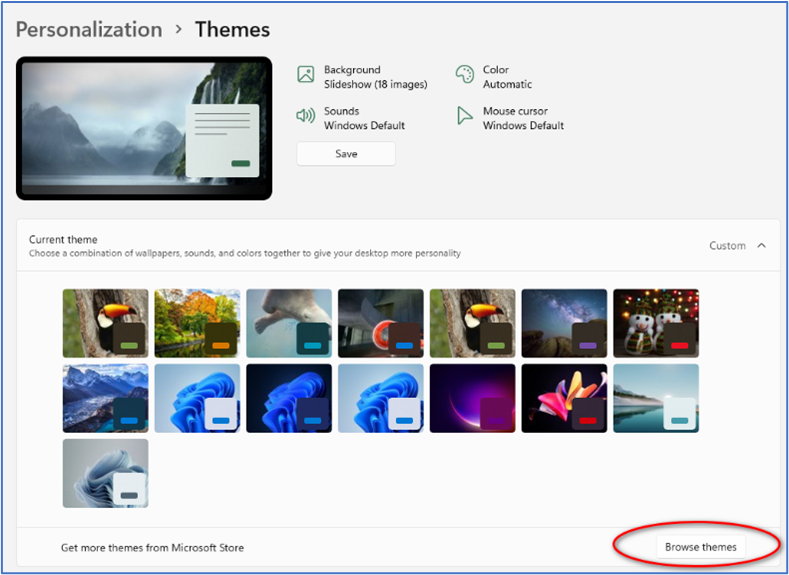The height and width of the screenshot is (575, 789).
Task: Click the Sounds speaker icon
Action: (x=306, y=116)
